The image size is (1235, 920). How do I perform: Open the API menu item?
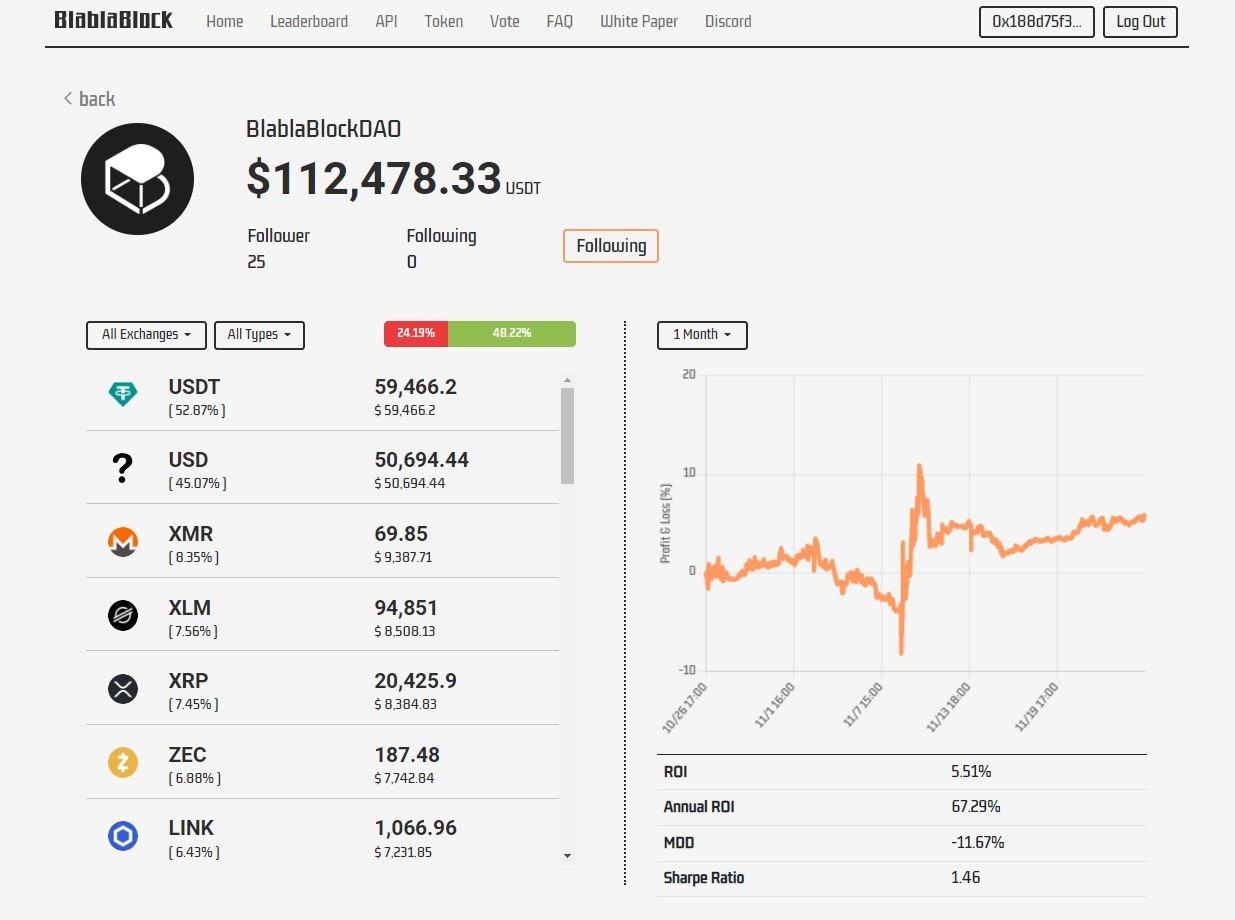click(x=386, y=21)
